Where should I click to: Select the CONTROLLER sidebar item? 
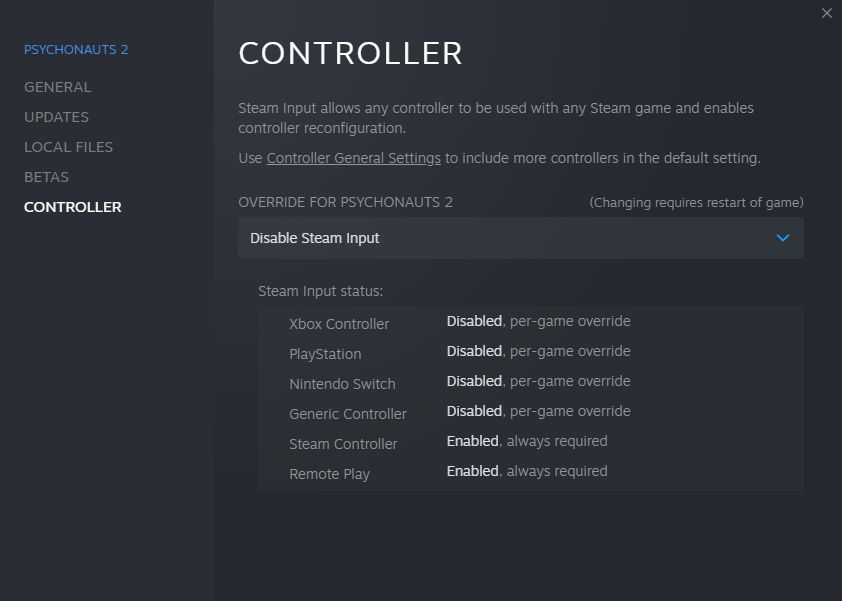(x=72, y=207)
